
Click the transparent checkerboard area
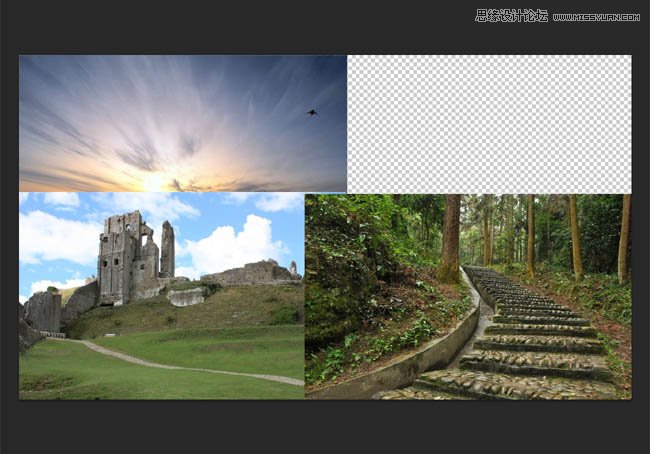tap(488, 123)
